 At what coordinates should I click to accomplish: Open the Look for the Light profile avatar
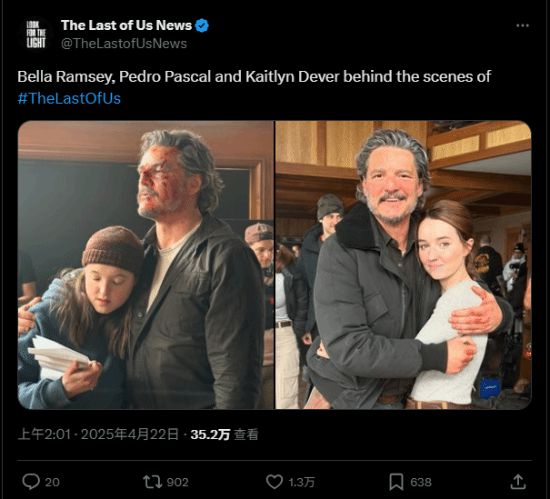point(36,34)
